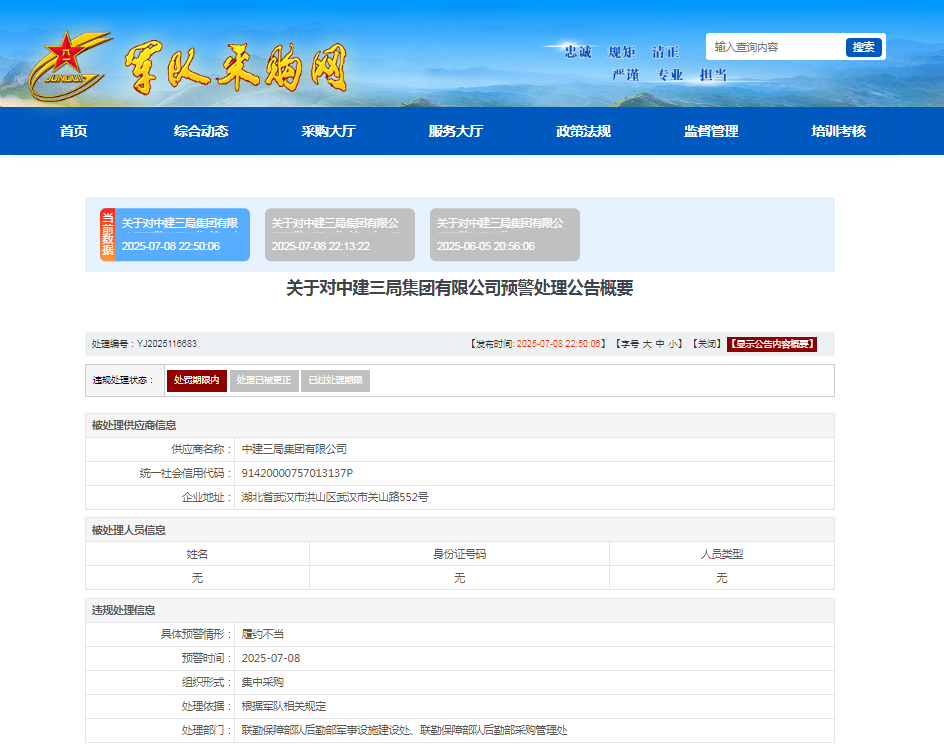Click the red 发布时间 timestamp

tap(559, 344)
